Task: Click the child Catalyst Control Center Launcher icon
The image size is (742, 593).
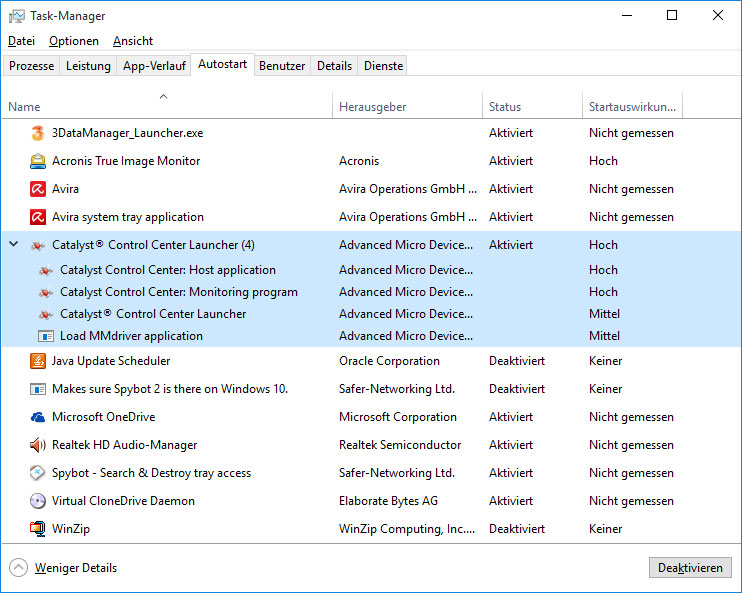Action: (45, 314)
